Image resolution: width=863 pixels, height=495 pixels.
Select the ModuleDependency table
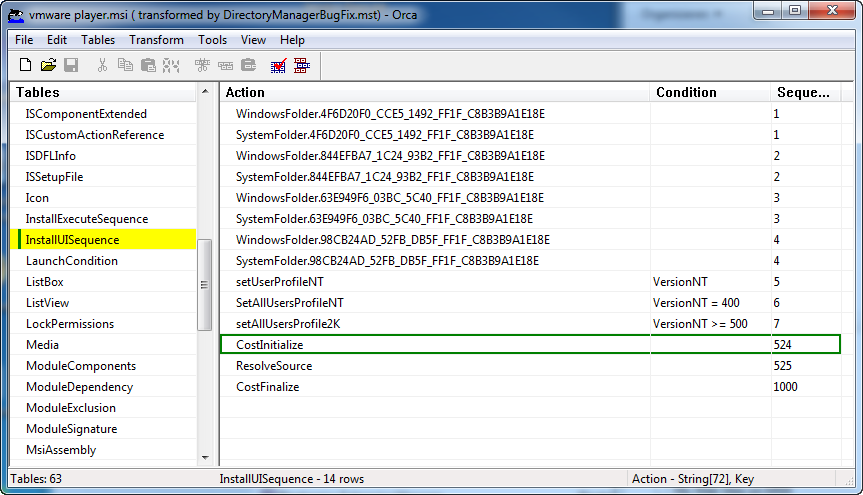pos(80,387)
